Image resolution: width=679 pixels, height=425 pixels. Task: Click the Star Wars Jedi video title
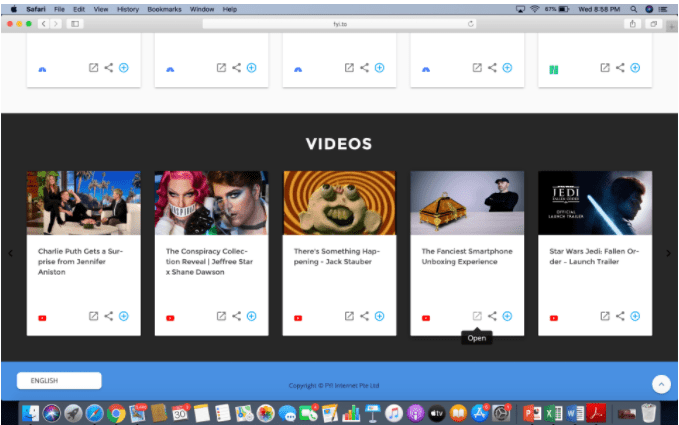point(594,256)
